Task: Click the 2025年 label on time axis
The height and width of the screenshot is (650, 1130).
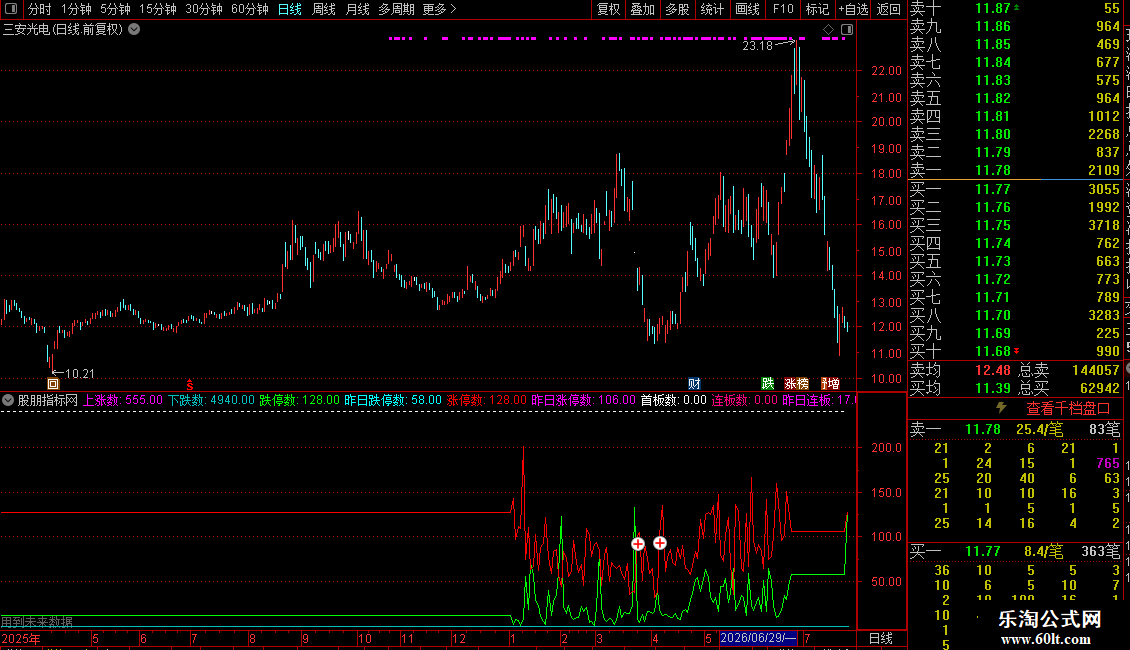Action: tap(21, 638)
